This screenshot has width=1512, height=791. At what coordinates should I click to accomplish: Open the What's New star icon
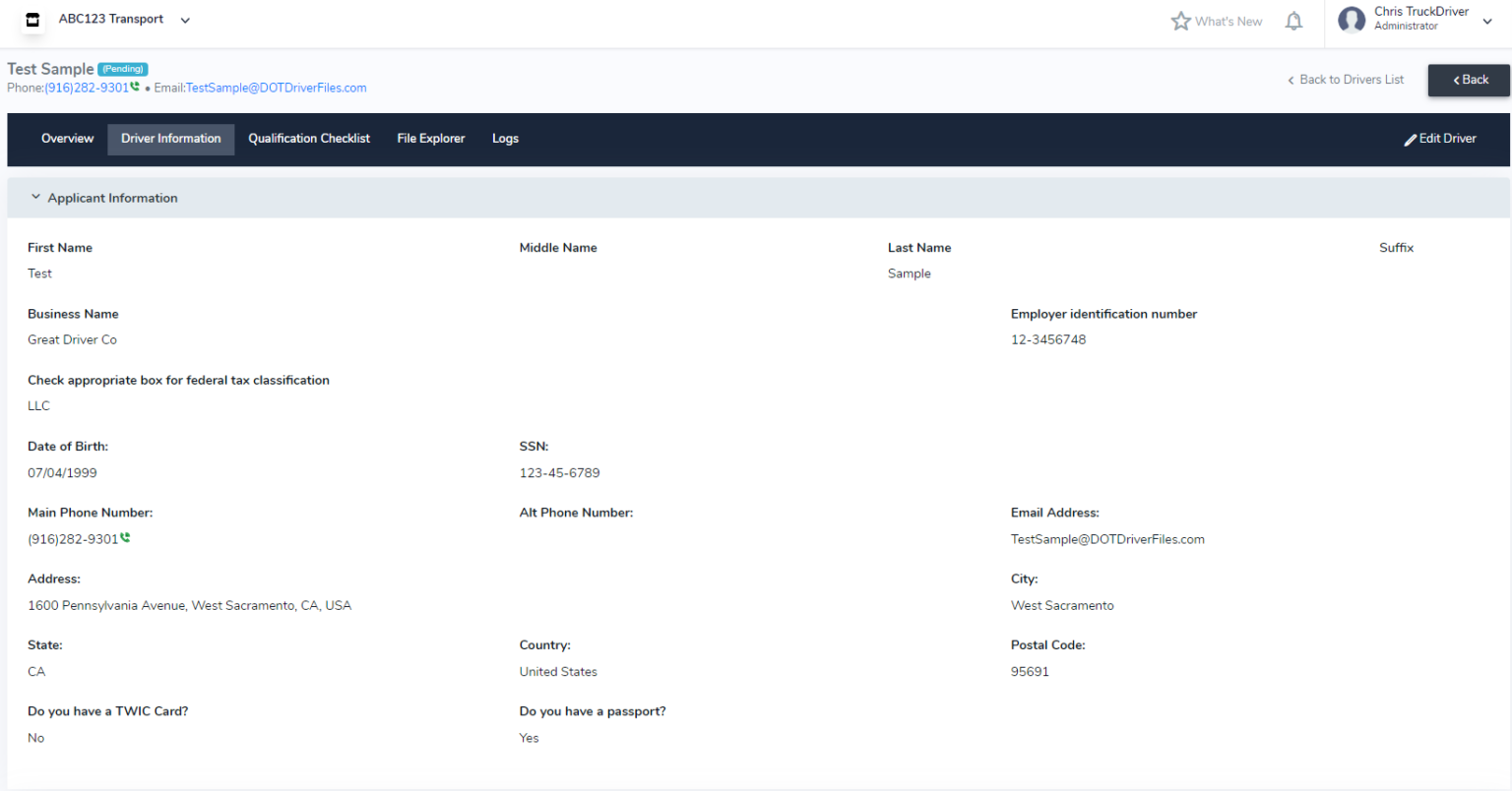pos(1180,20)
